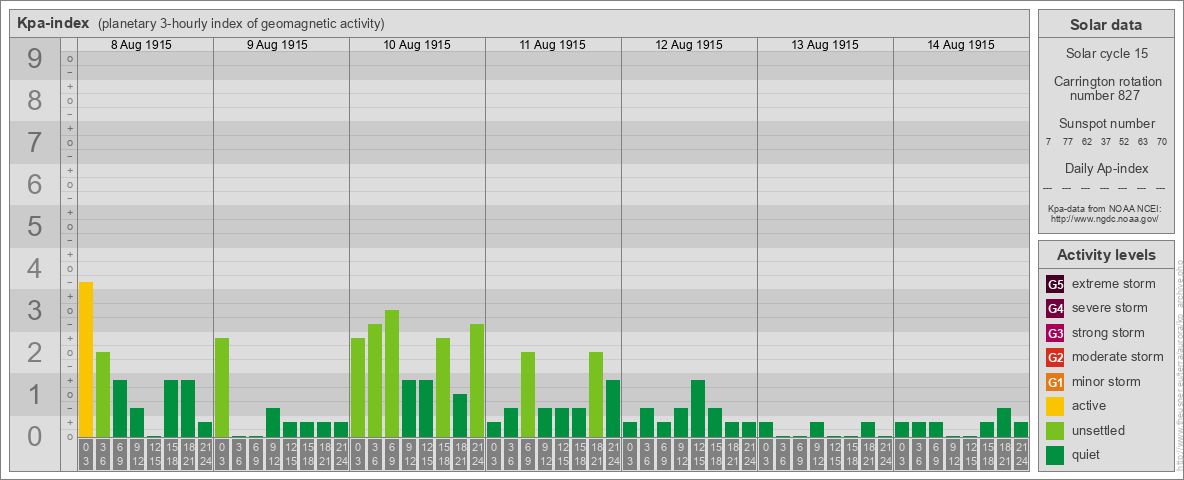Viewport: 1184px width, 480px height.
Task: Click sunspot value 77
Action: point(1067,141)
